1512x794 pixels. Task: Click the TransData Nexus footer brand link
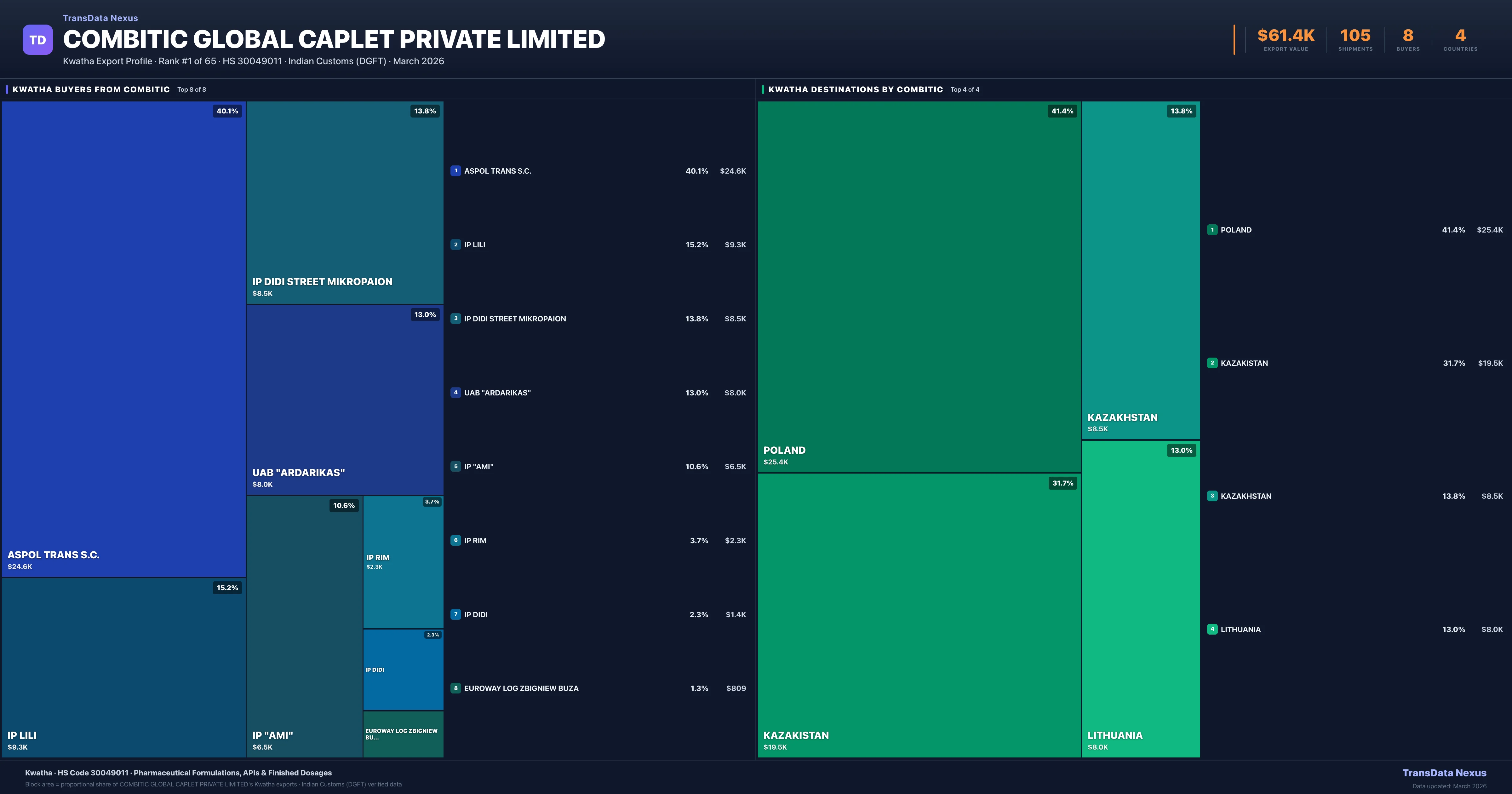point(1444,773)
